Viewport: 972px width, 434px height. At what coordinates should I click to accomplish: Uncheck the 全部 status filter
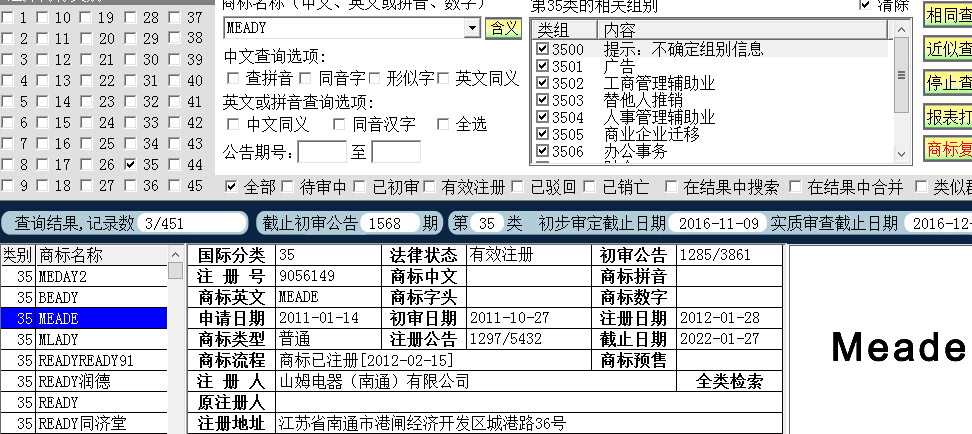tap(231, 187)
